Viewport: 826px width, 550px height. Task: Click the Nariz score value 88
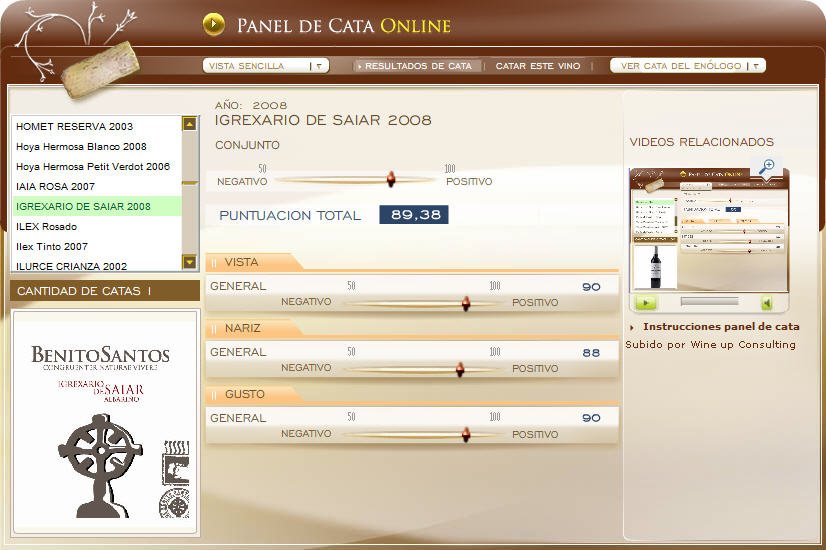tap(591, 352)
